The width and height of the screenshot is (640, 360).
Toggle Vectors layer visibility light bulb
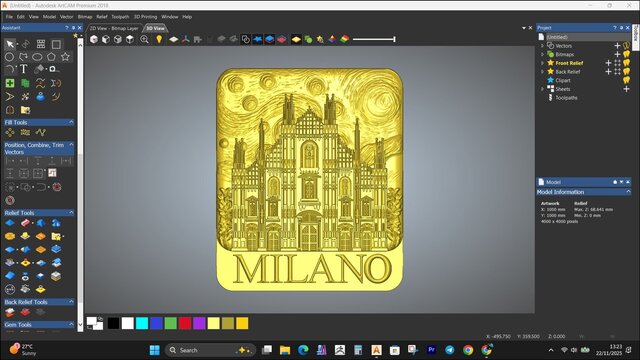point(627,46)
